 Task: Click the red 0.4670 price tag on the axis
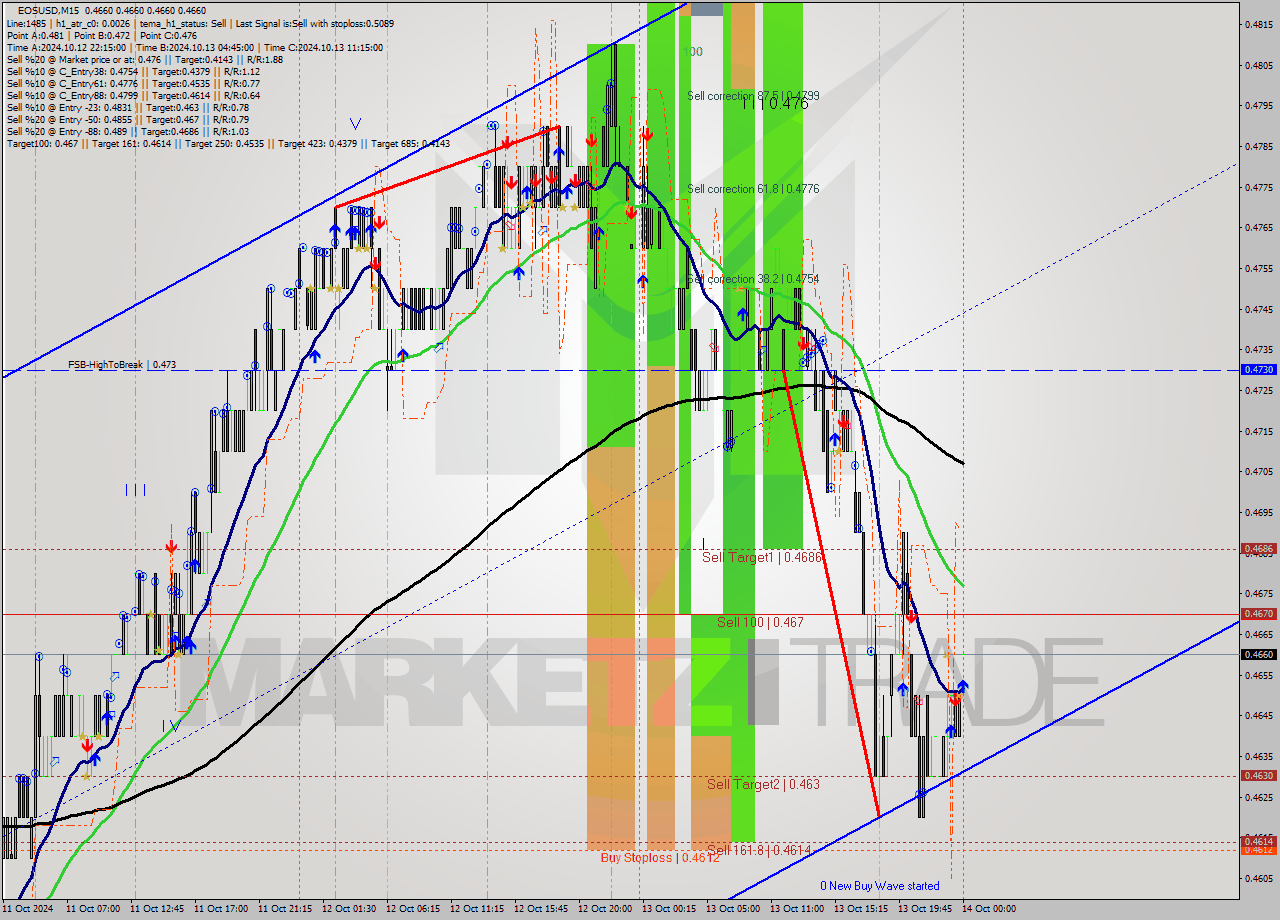[1258, 614]
